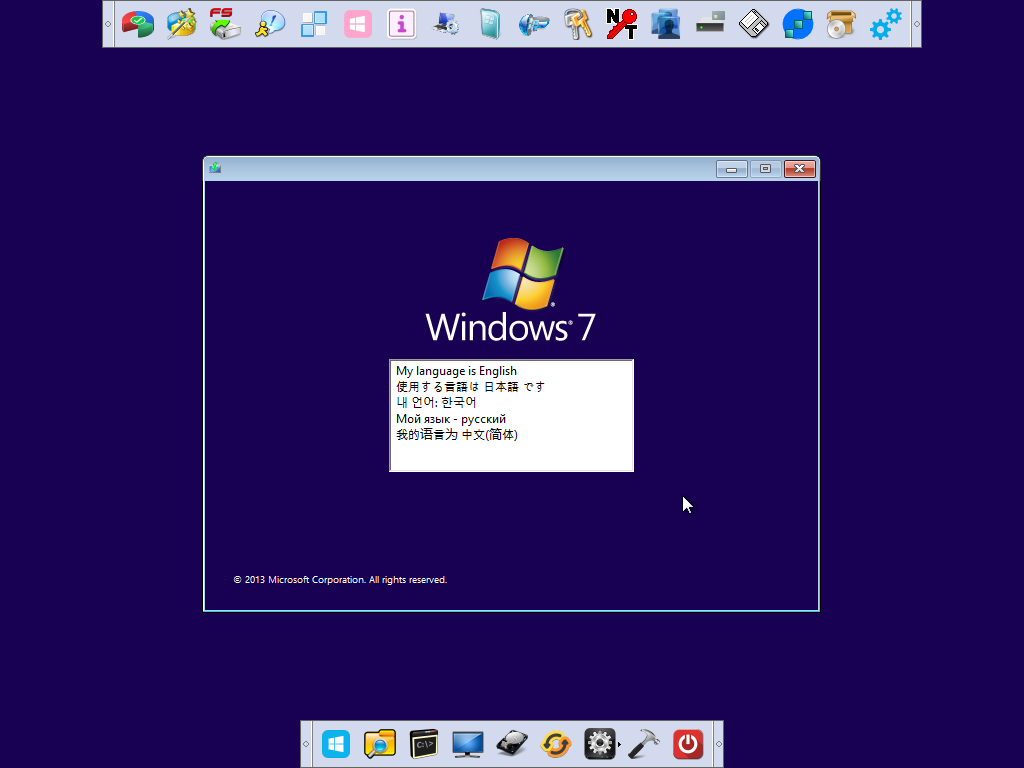1024x768 pixels.
Task: Open the blue Windows start tile
Action: pos(336,744)
